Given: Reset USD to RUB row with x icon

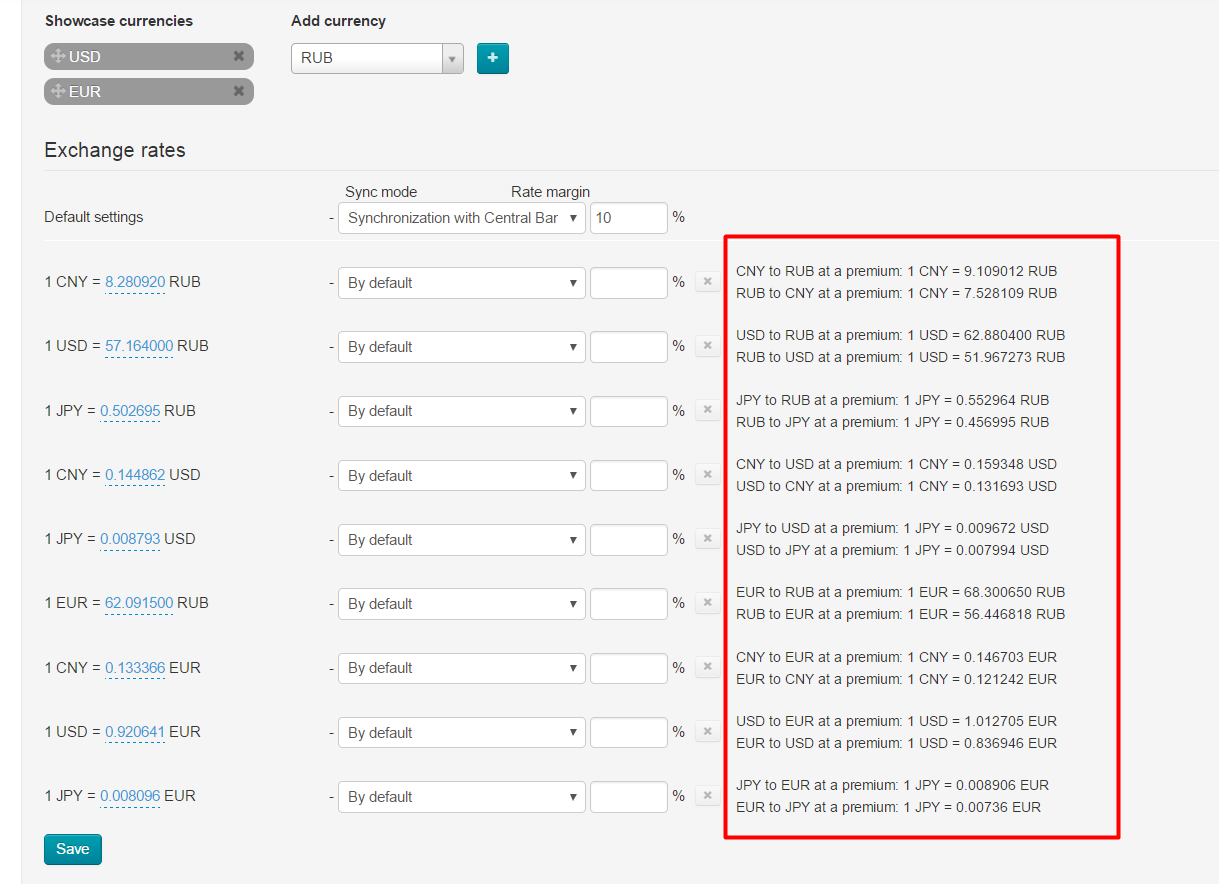Looking at the screenshot, I should 707,346.
